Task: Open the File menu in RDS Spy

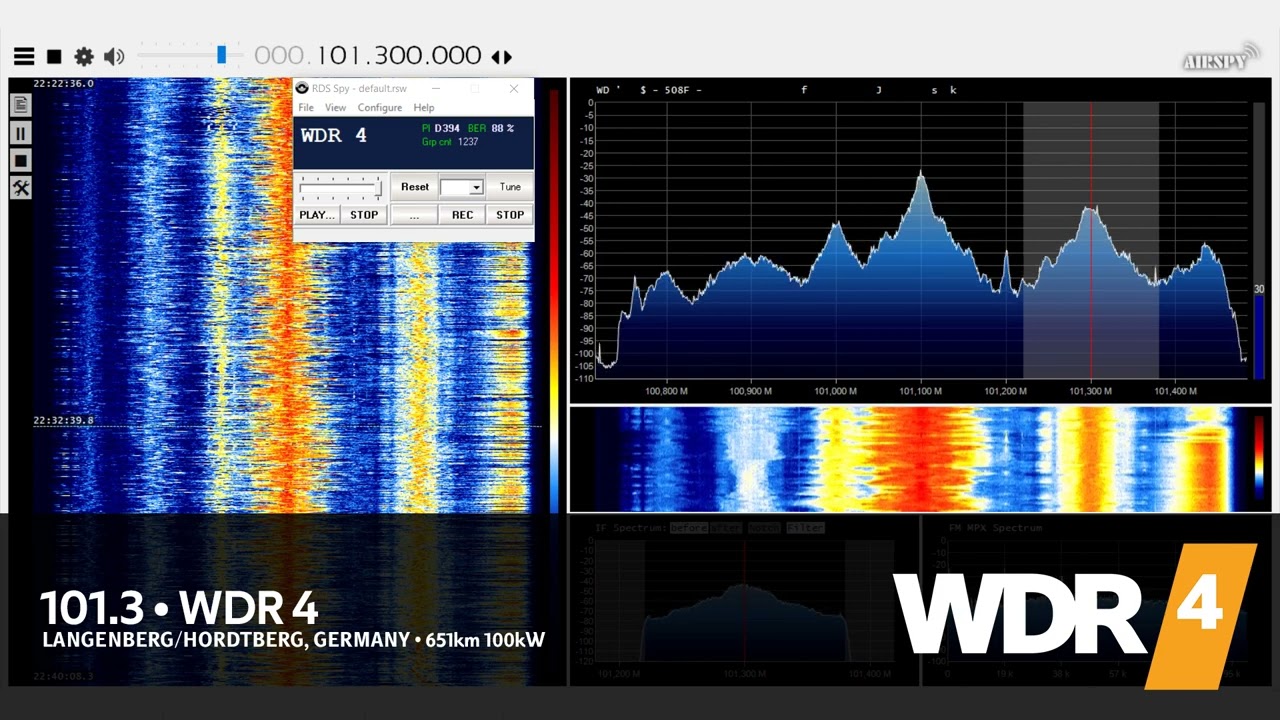Action: tap(306, 108)
